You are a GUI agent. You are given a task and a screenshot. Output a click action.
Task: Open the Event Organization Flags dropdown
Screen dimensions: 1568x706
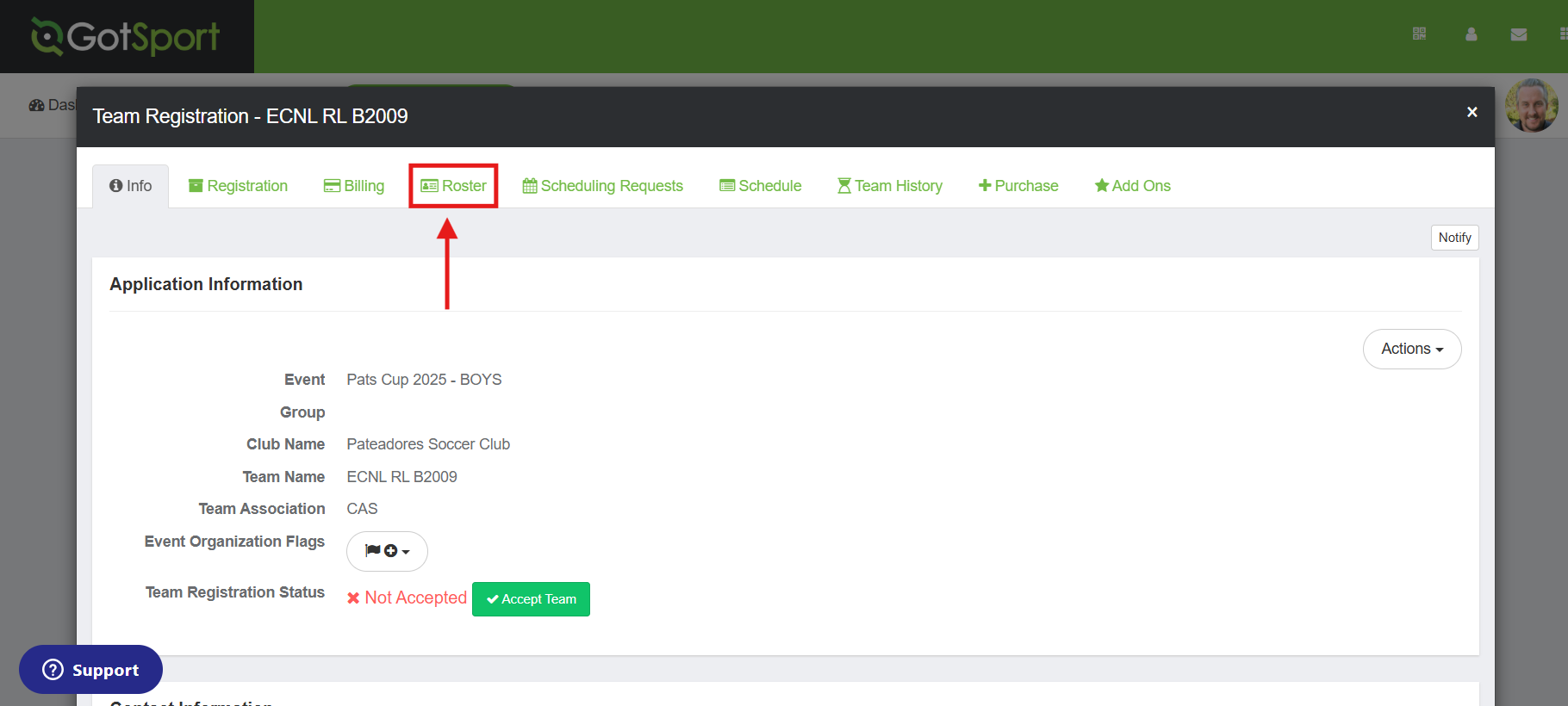pyautogui.click(x=387, y=551)
